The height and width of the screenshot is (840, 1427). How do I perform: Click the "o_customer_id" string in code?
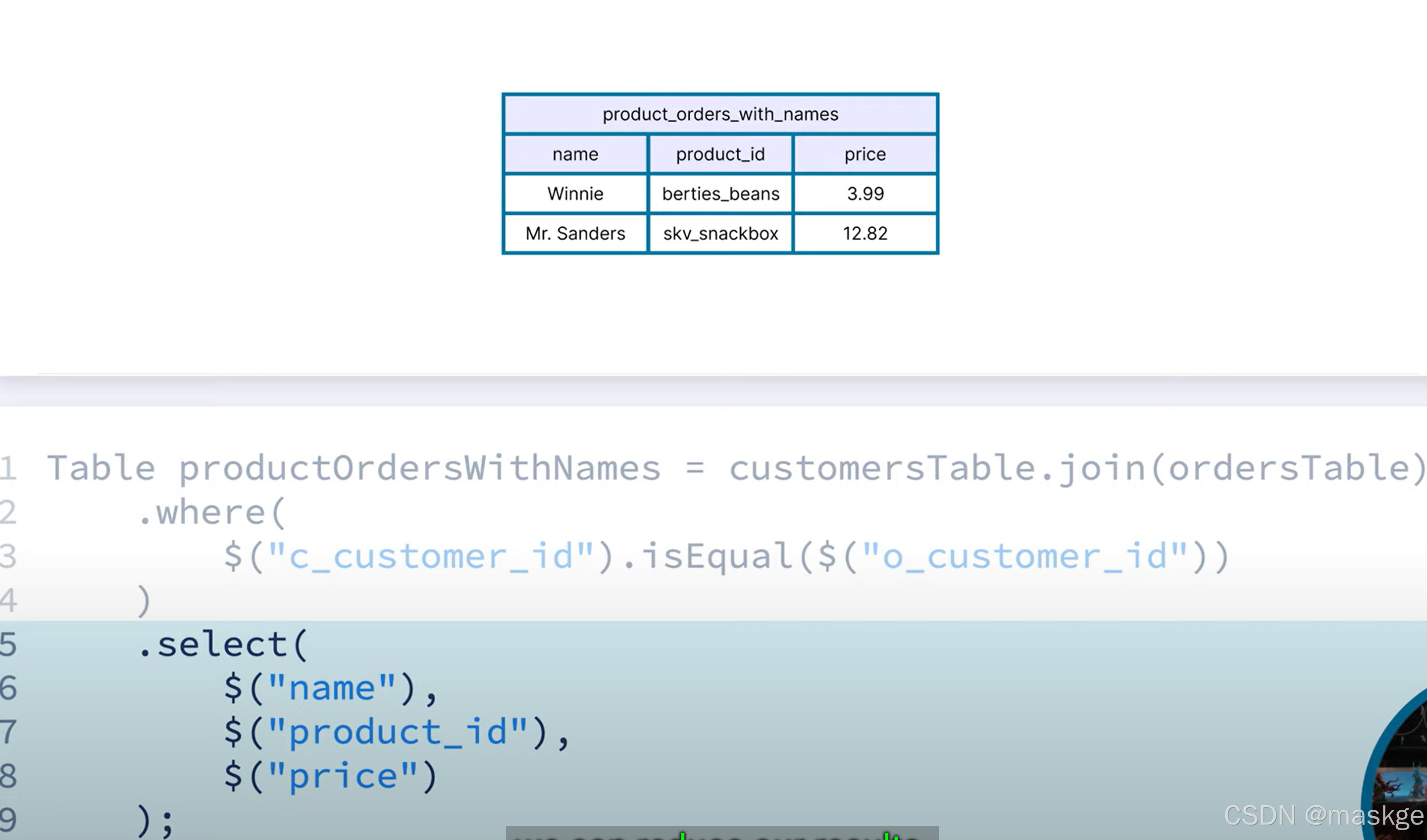pos(1024,557)
